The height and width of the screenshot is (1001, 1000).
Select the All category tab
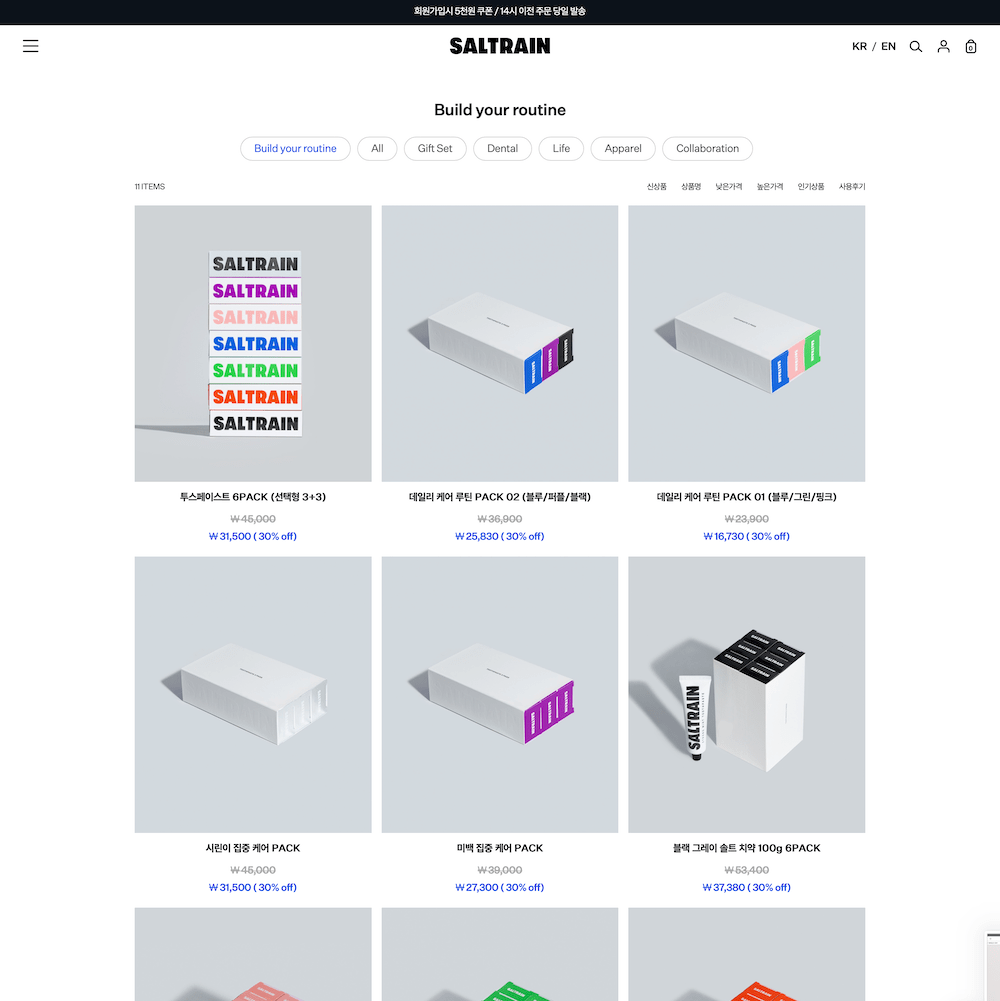(377, 149)
